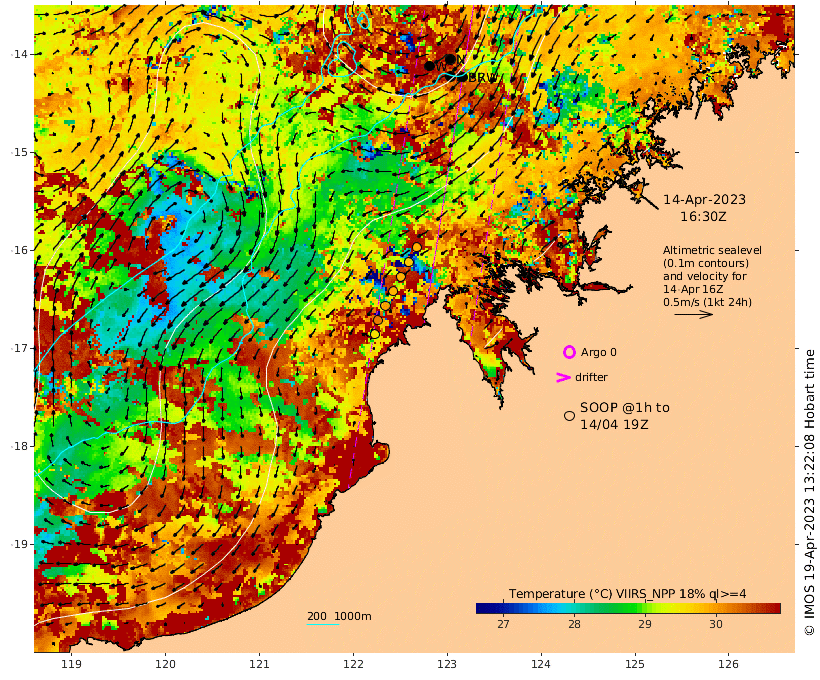This screenshot has width=820, height=680.
Task: Click the 'and velocity for' caption line
Action: click(705, 276)
